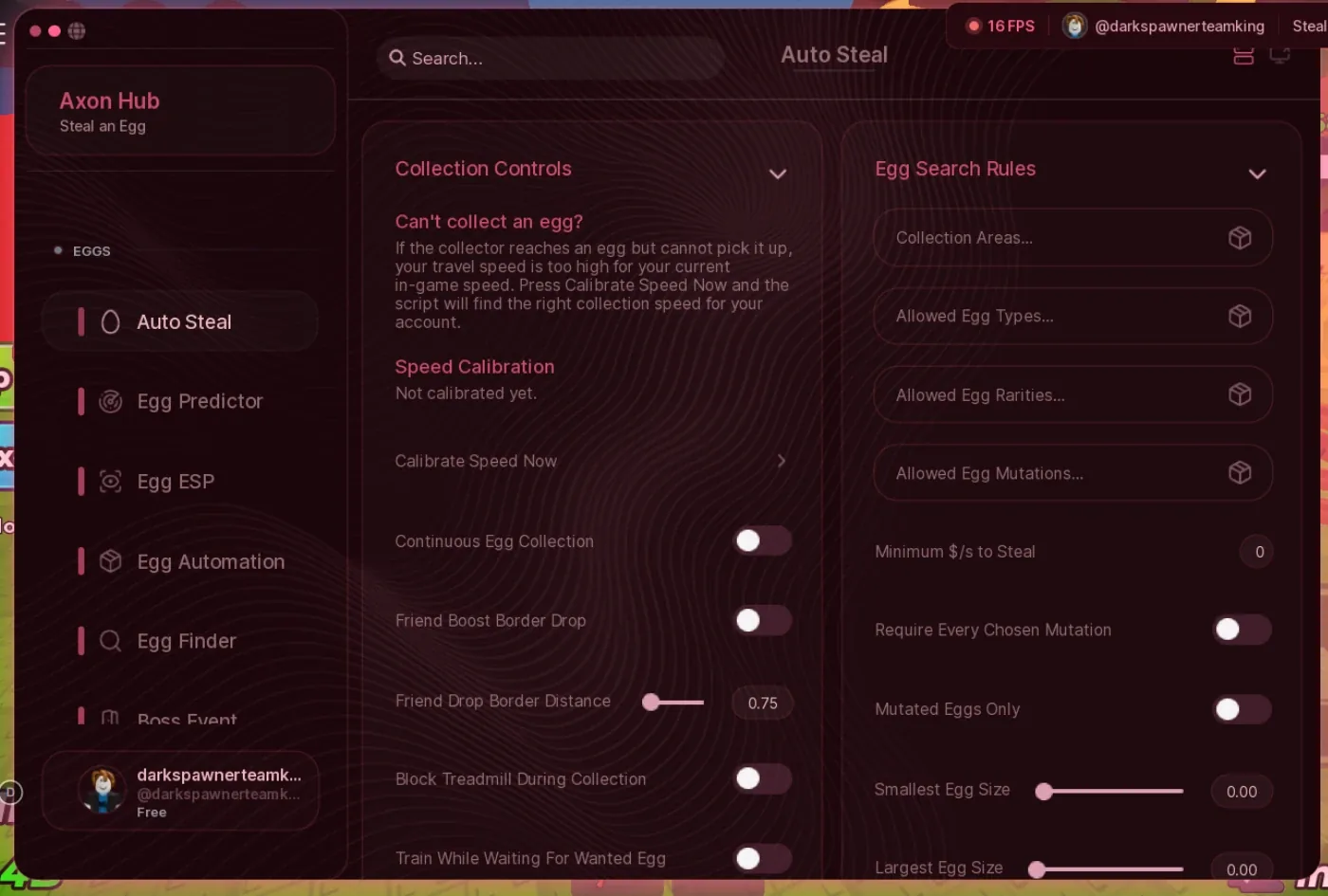Open the Egg Predictor tab
The image size is (1328, 896).
tap(180, 401)
